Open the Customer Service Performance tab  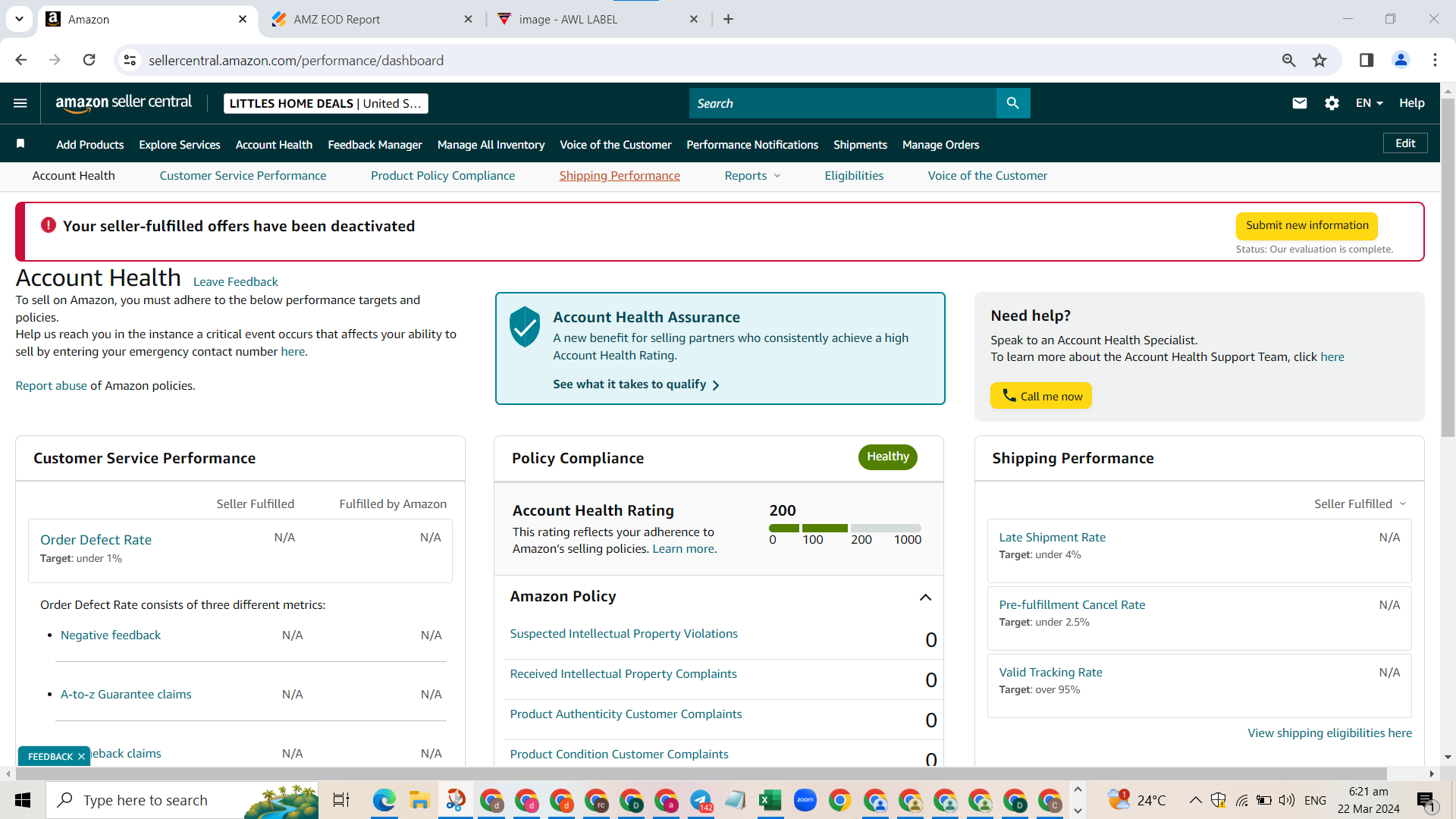pyautogui.click(x=243, y=176)
